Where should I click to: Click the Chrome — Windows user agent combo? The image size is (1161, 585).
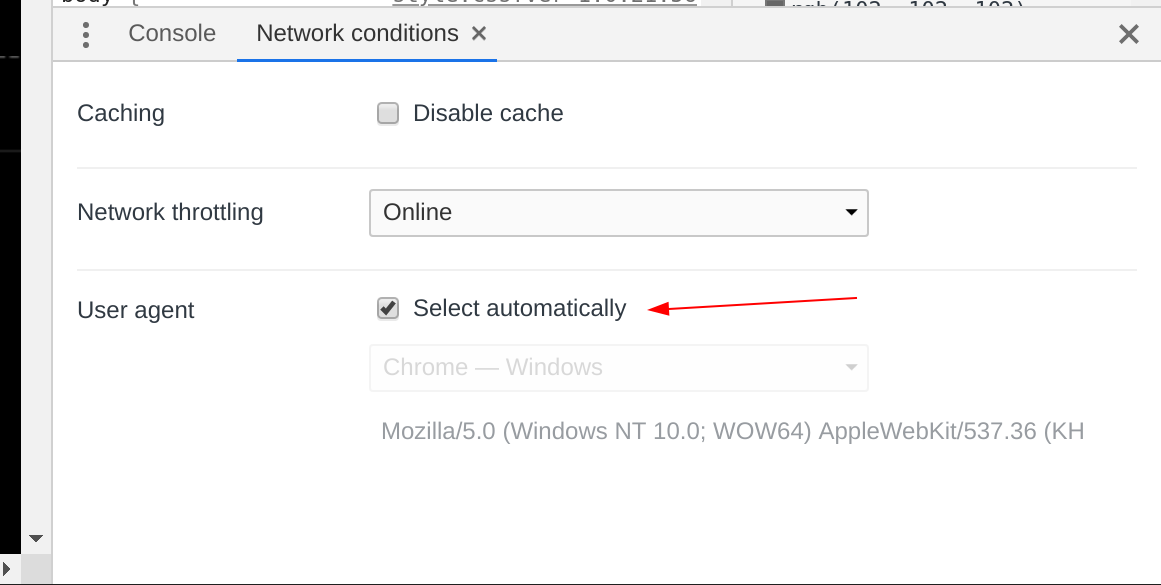pos(618,367)
